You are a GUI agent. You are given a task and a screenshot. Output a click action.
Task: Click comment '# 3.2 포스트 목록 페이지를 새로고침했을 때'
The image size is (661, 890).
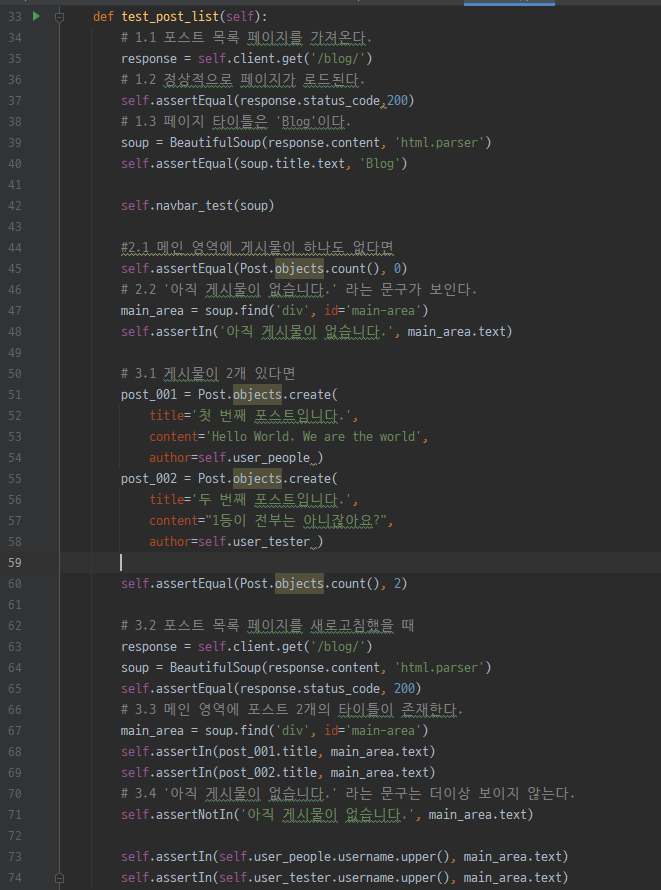pyautogui.click(x=268, y=625)
